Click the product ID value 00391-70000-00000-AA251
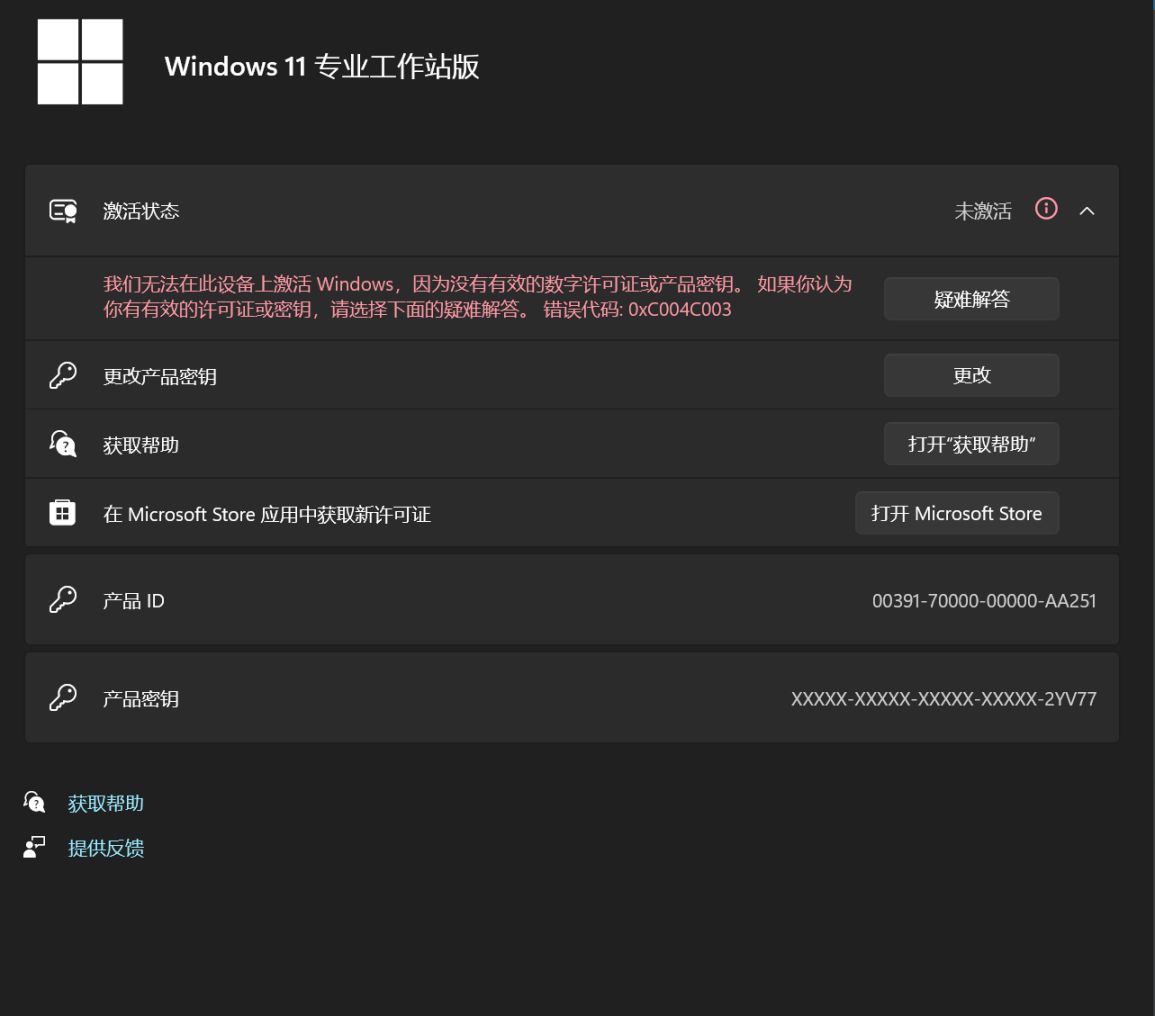The width and height of the screenshot is (1155, 1016). point(984,601)
